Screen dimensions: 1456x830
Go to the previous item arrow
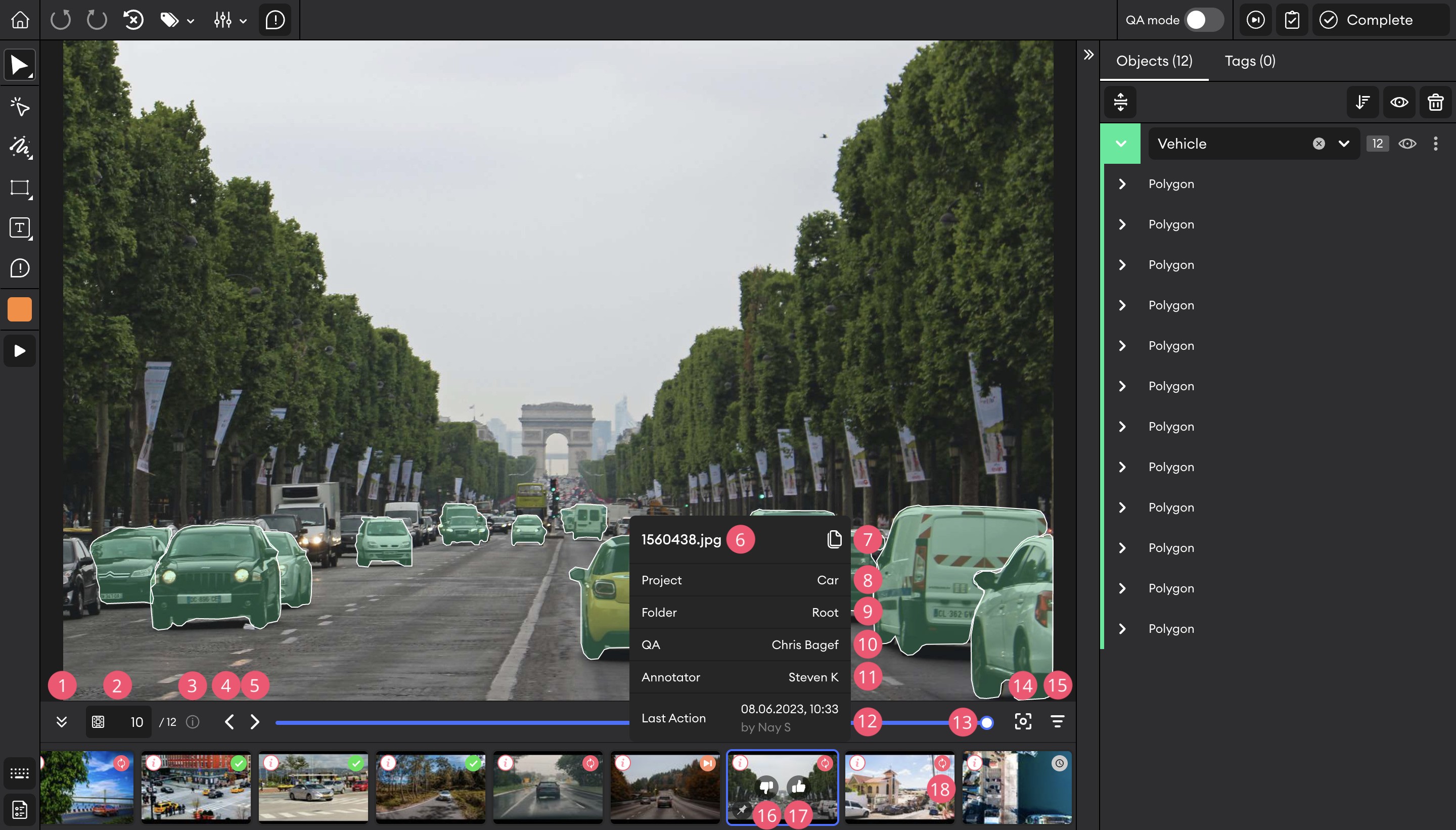tap(229, 722)
